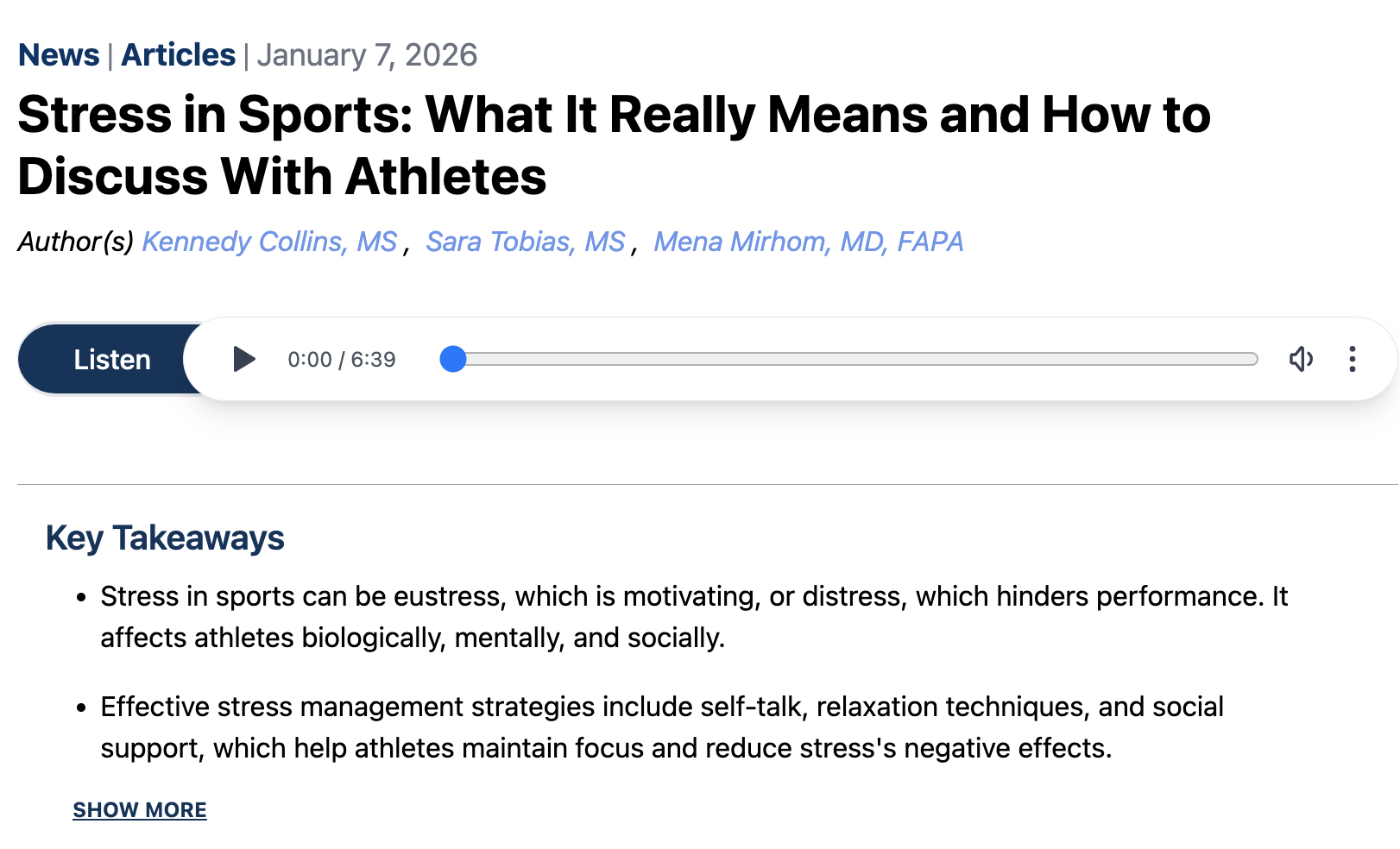
Task: Expand takeaways with SHOW MORE
Action: pyautogui.click(x=140, y=810)
